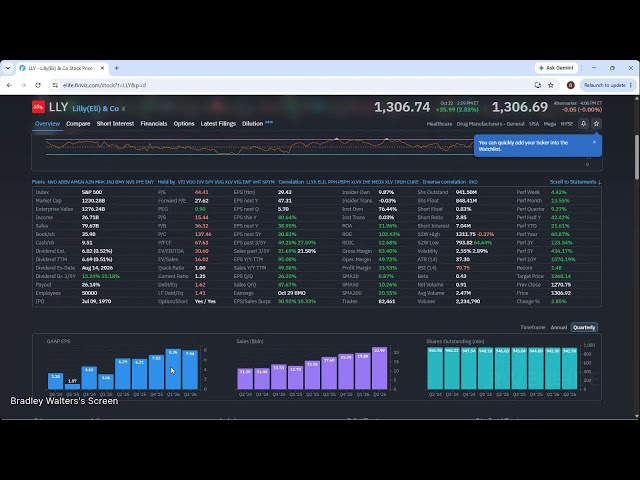Select the Quarterly timeframe
The width and height of the screenshot is (640, 480).
584,327
